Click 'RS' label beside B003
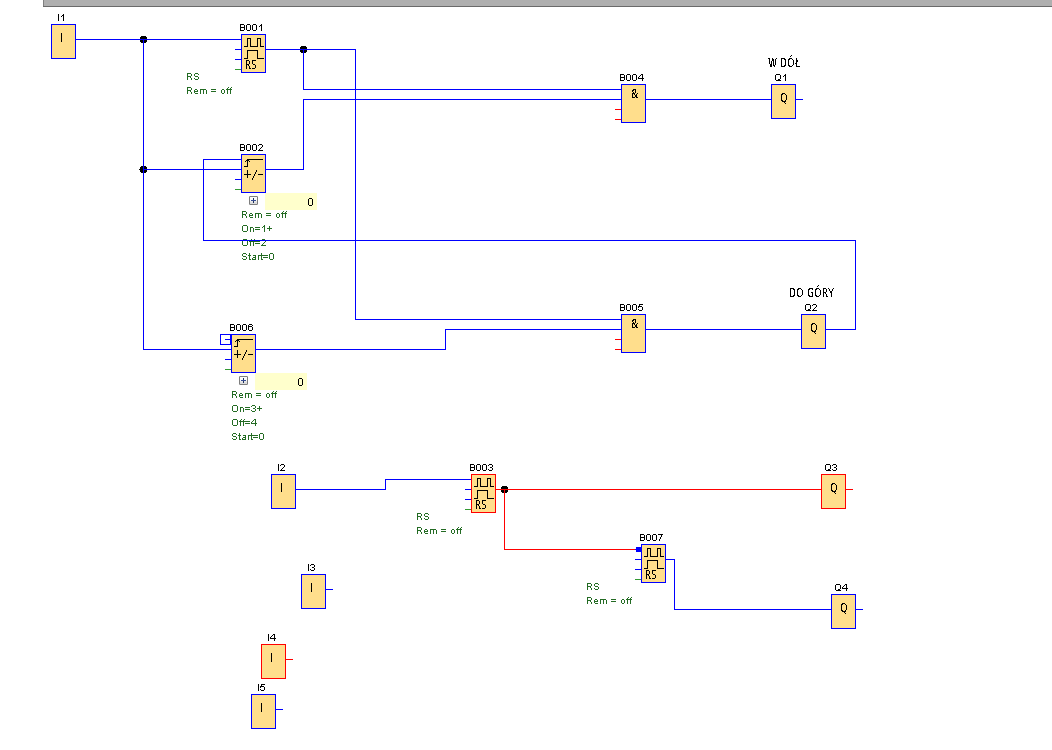Viewport: 1052px width, 750px height. coord(423,517)
